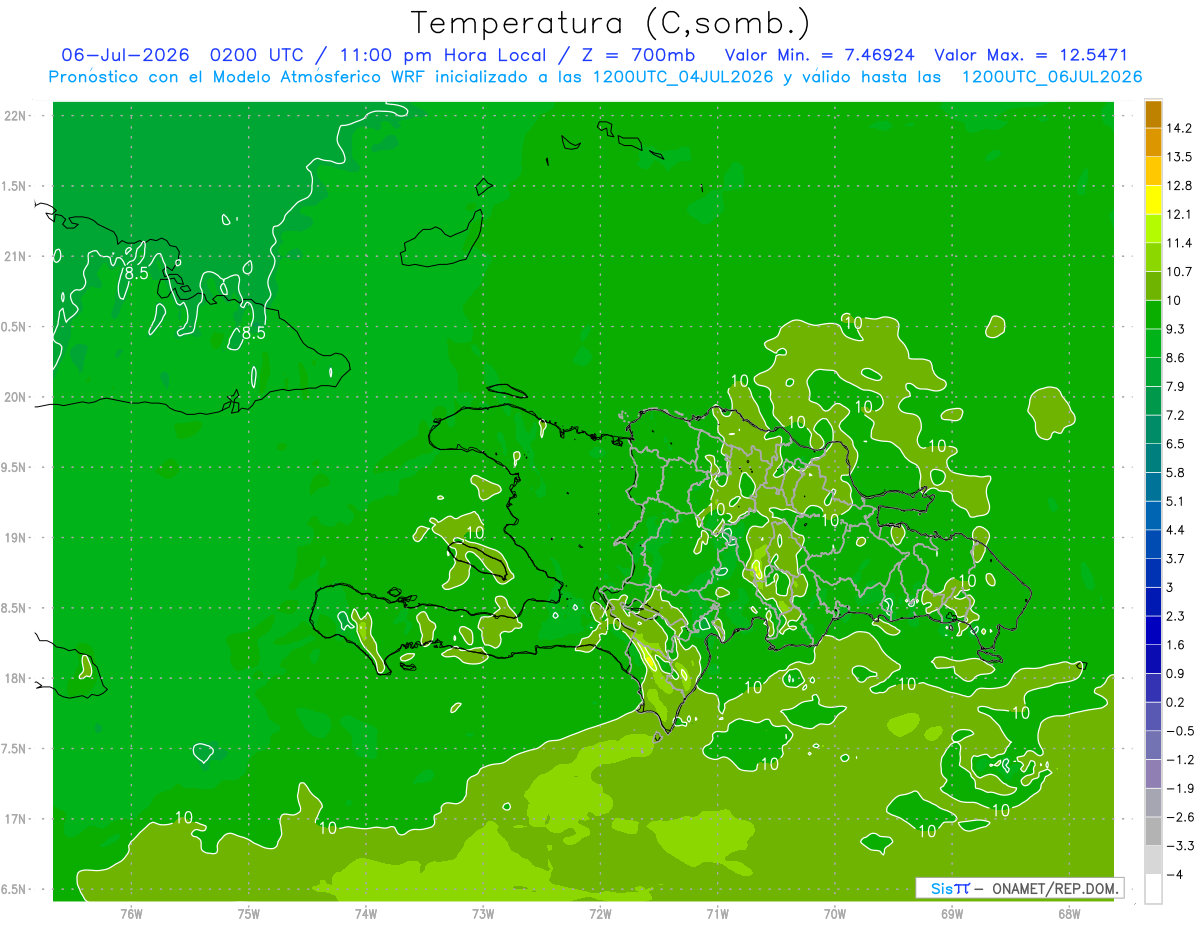This screenshot has width=1200, height=927.
Task: Click the '10.7' colorbar value
Action: click(x=1178, y=272)
